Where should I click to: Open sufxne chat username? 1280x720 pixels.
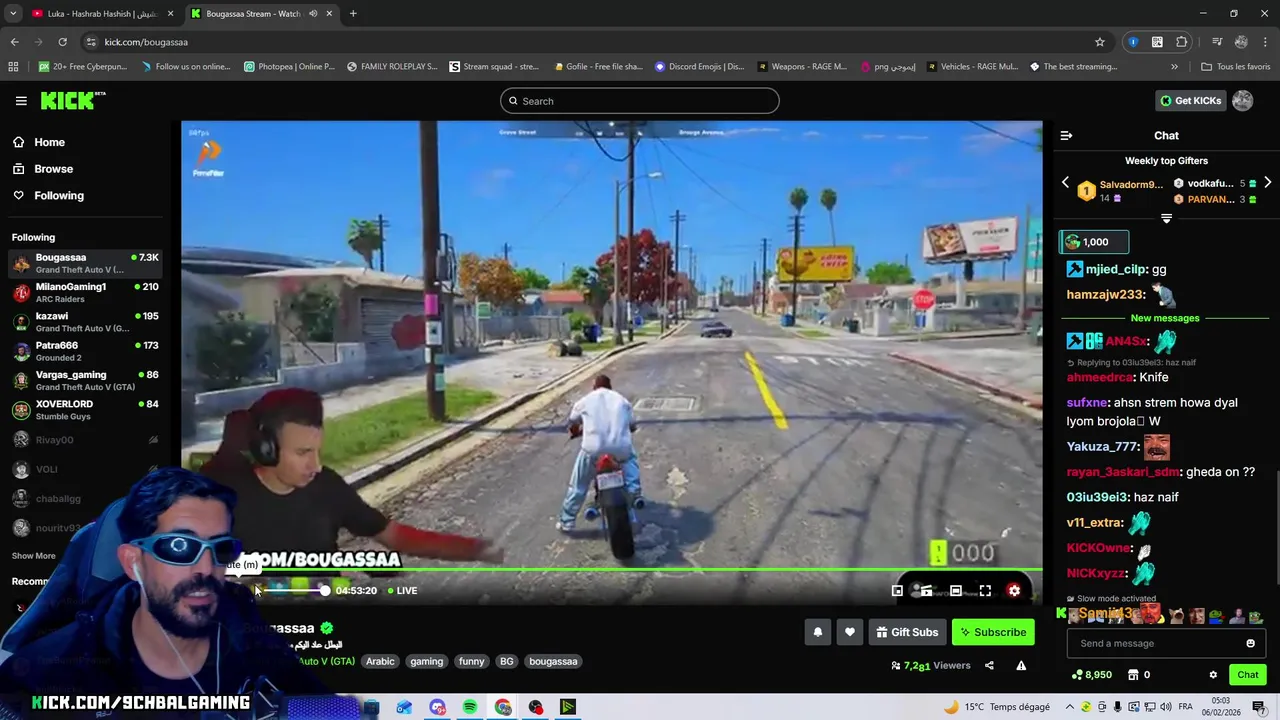1087,403
